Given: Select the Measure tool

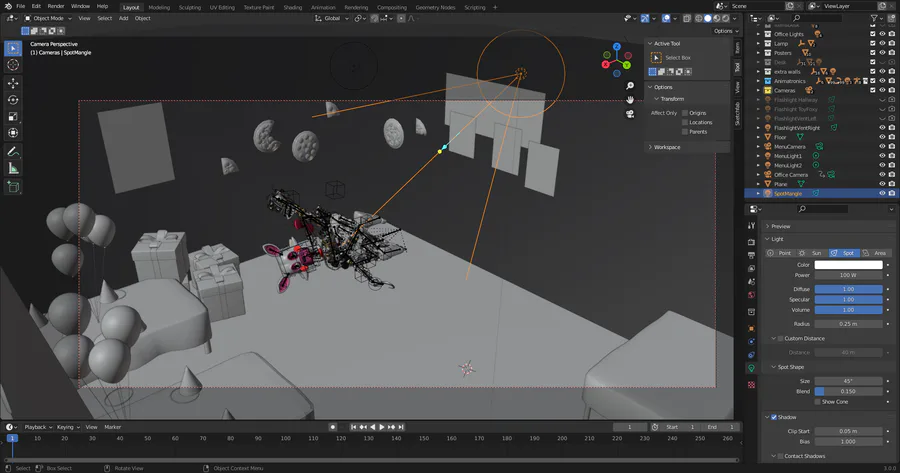Looking at the screenshot, I should pos(13,168).
